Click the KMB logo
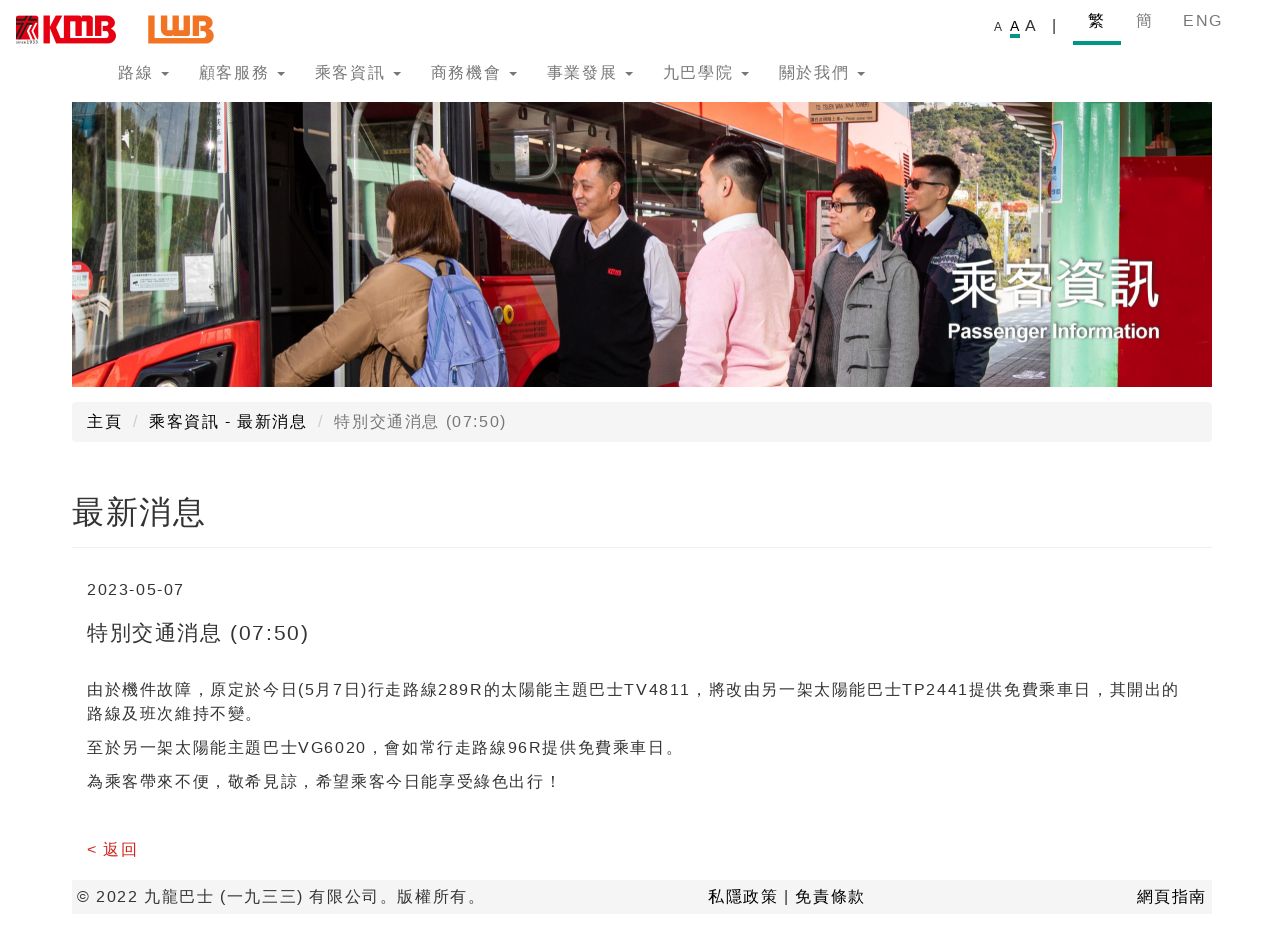 66,30
